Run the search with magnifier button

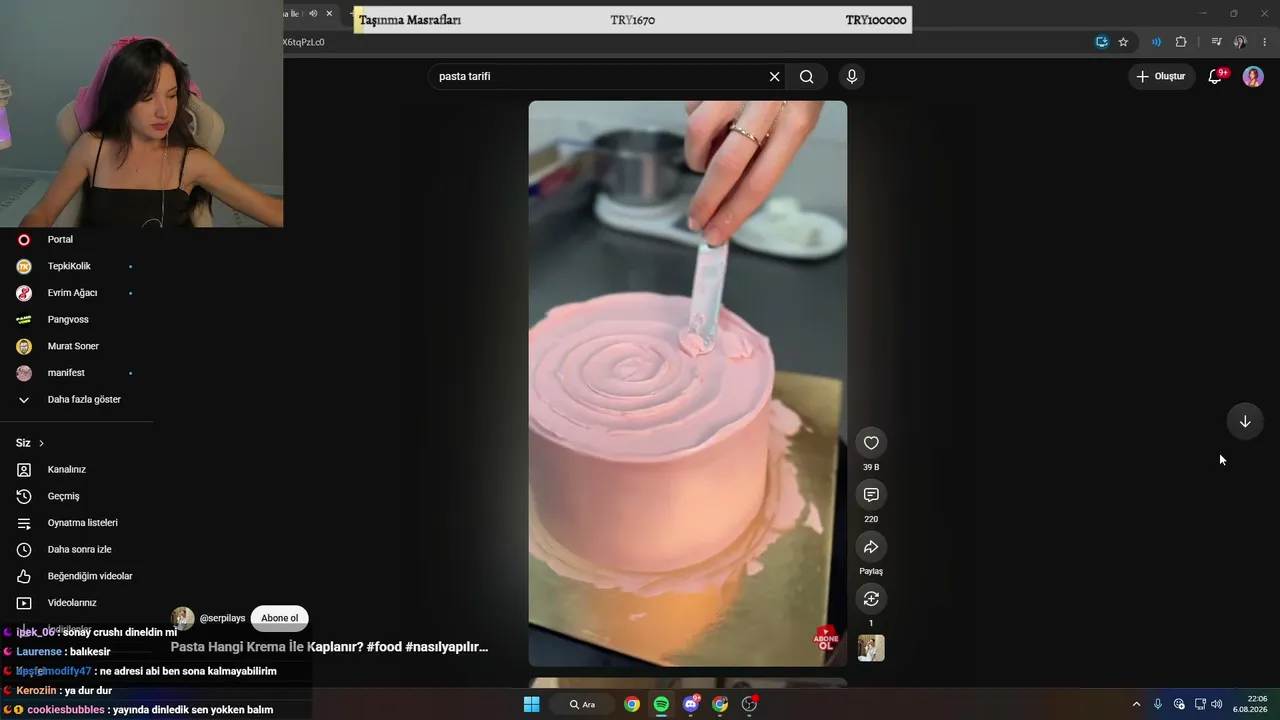(807, 77)
